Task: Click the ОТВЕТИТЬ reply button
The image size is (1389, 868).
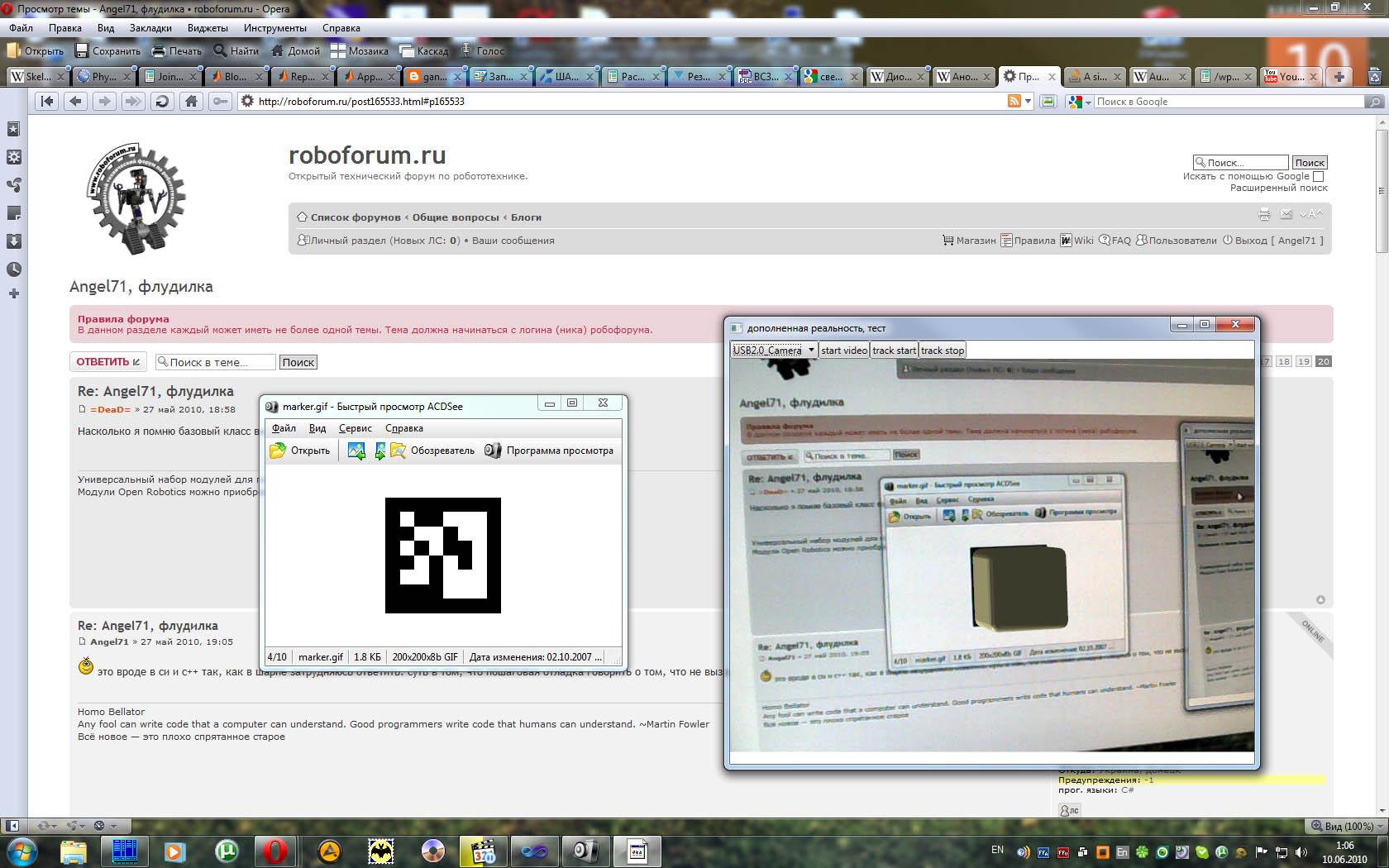Action: (x=107, y=362)
